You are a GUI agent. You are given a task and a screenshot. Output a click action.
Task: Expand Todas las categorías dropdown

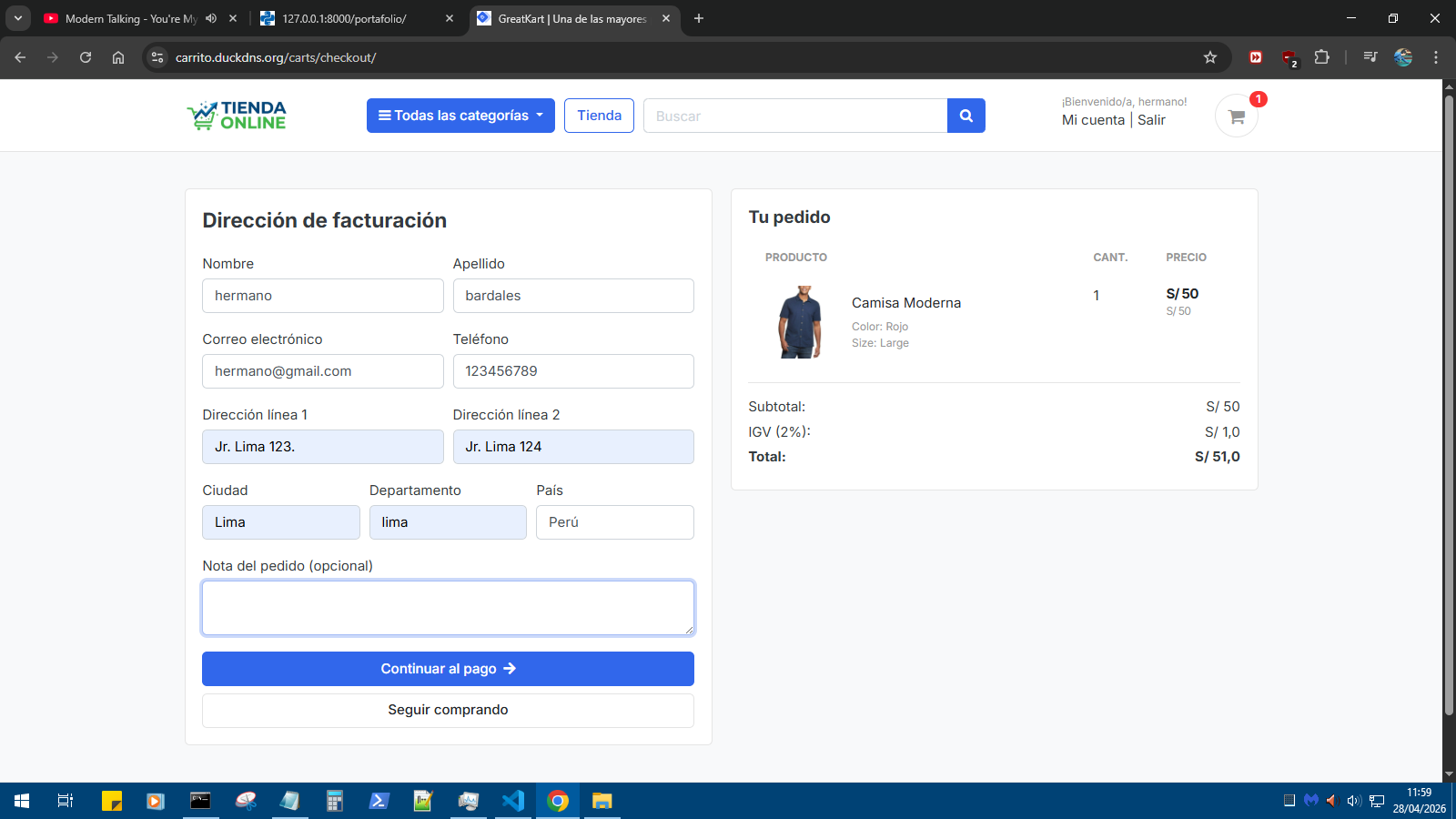460,116
